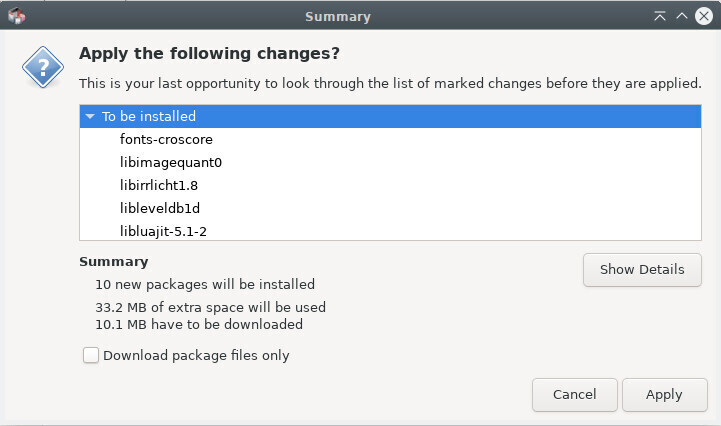This screenshot has height=426, width=721.
Task: Select the To be installed row
Action: [390, 116]
